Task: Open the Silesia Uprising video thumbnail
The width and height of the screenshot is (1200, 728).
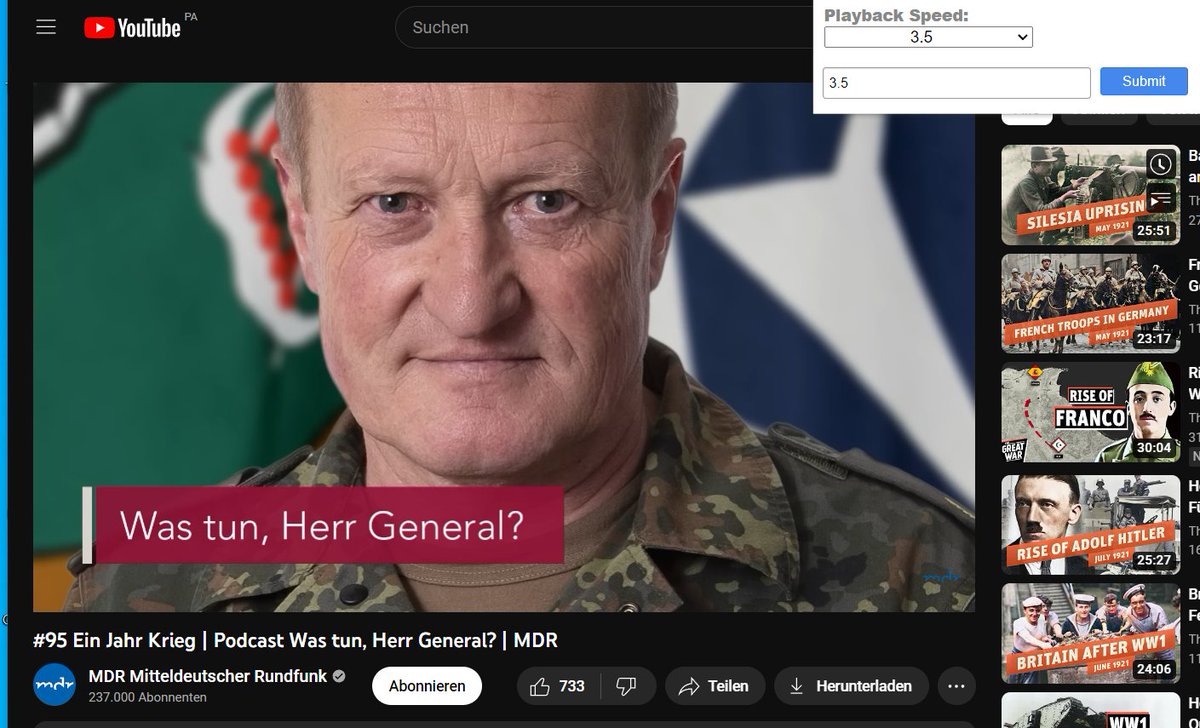Action: point(1090,195)
